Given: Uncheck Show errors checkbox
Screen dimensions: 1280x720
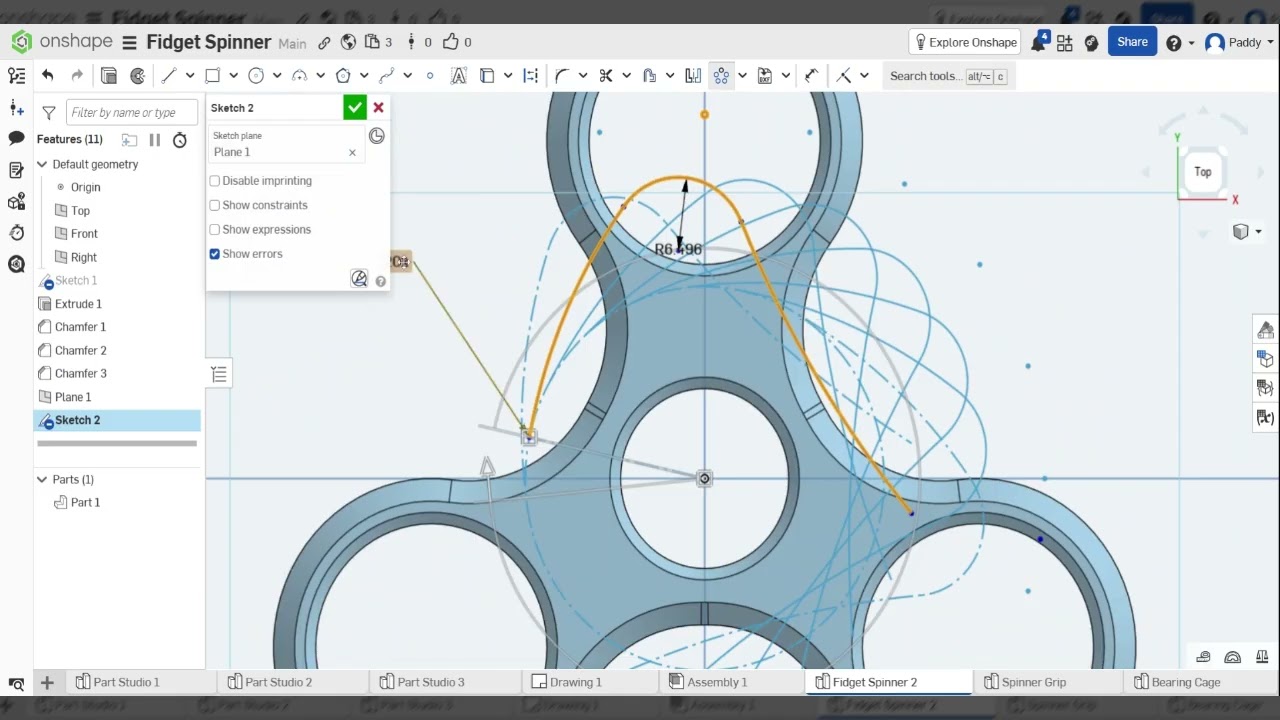Looking at the screenshot, I should [215, 254].
